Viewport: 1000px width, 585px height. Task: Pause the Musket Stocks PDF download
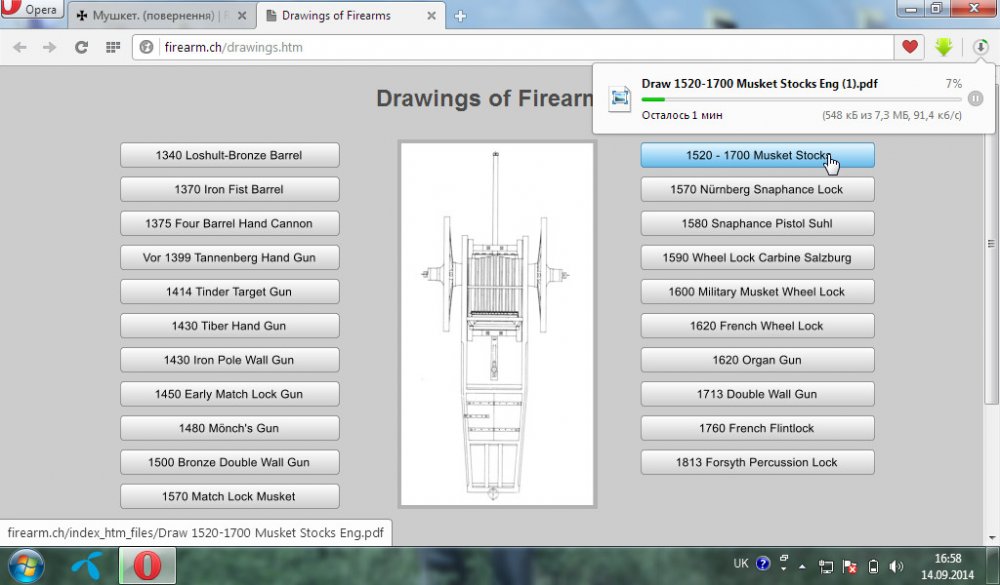coord(975,98)
